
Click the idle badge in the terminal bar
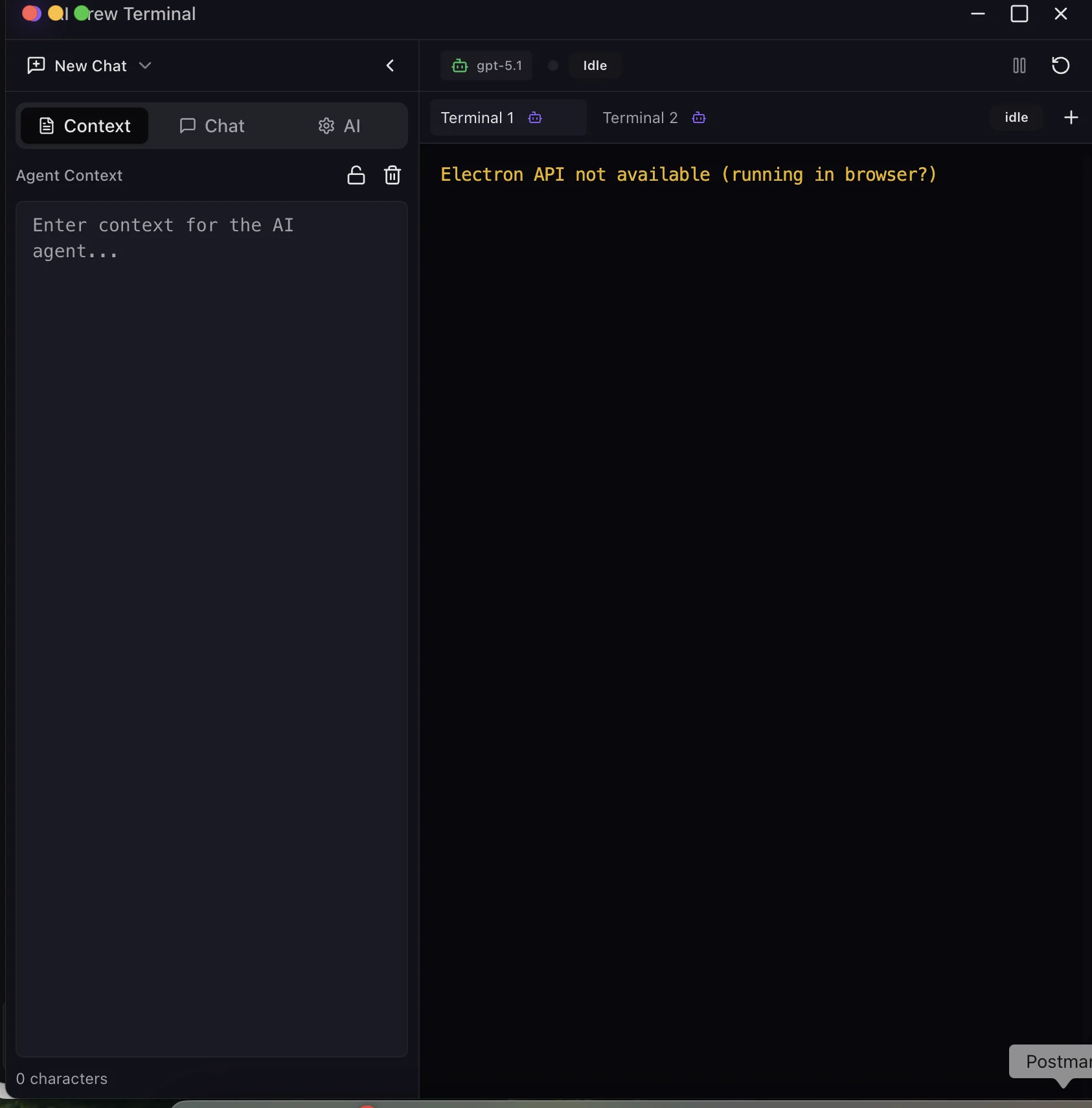[x=1016, y=117]
